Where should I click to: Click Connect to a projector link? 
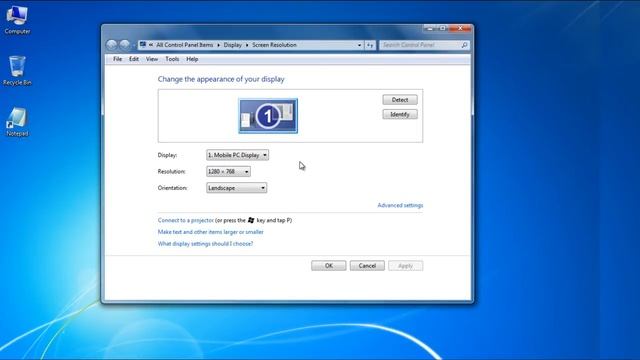(x=186, y=220)
